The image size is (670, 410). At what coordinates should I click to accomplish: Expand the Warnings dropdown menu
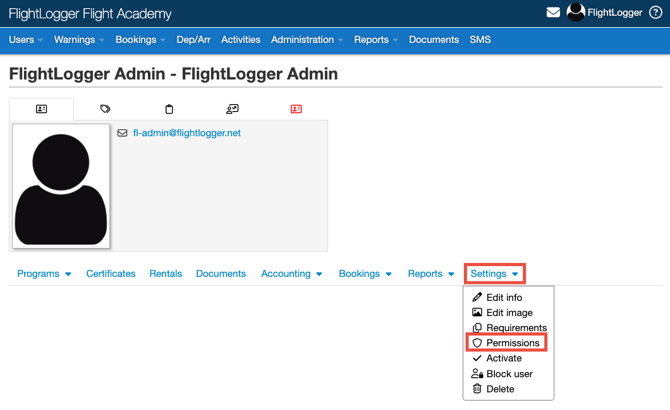[79, 40]
